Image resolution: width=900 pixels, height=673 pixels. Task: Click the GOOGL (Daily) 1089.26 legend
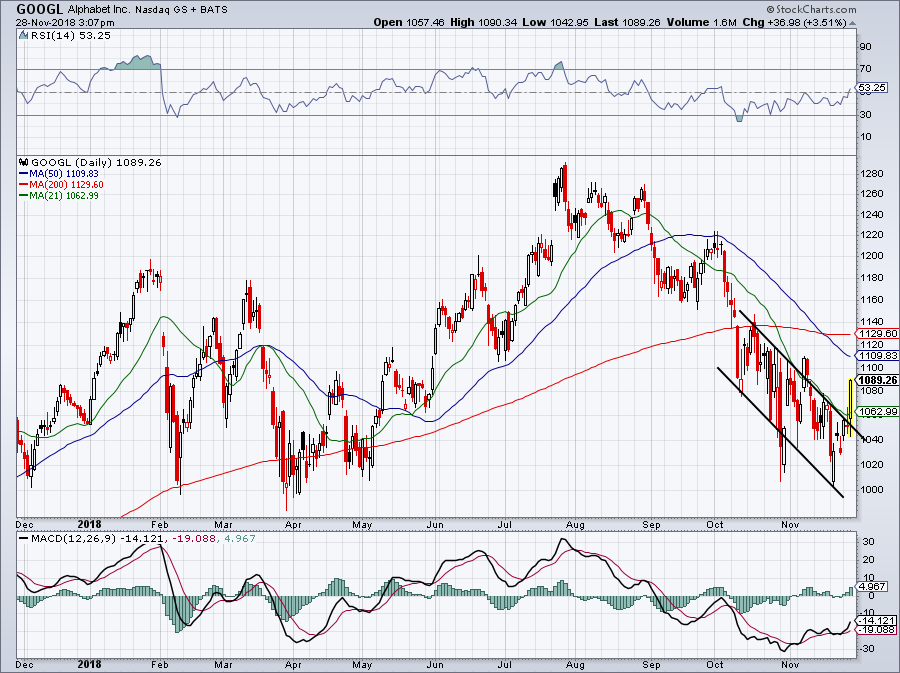coord(96,162)
